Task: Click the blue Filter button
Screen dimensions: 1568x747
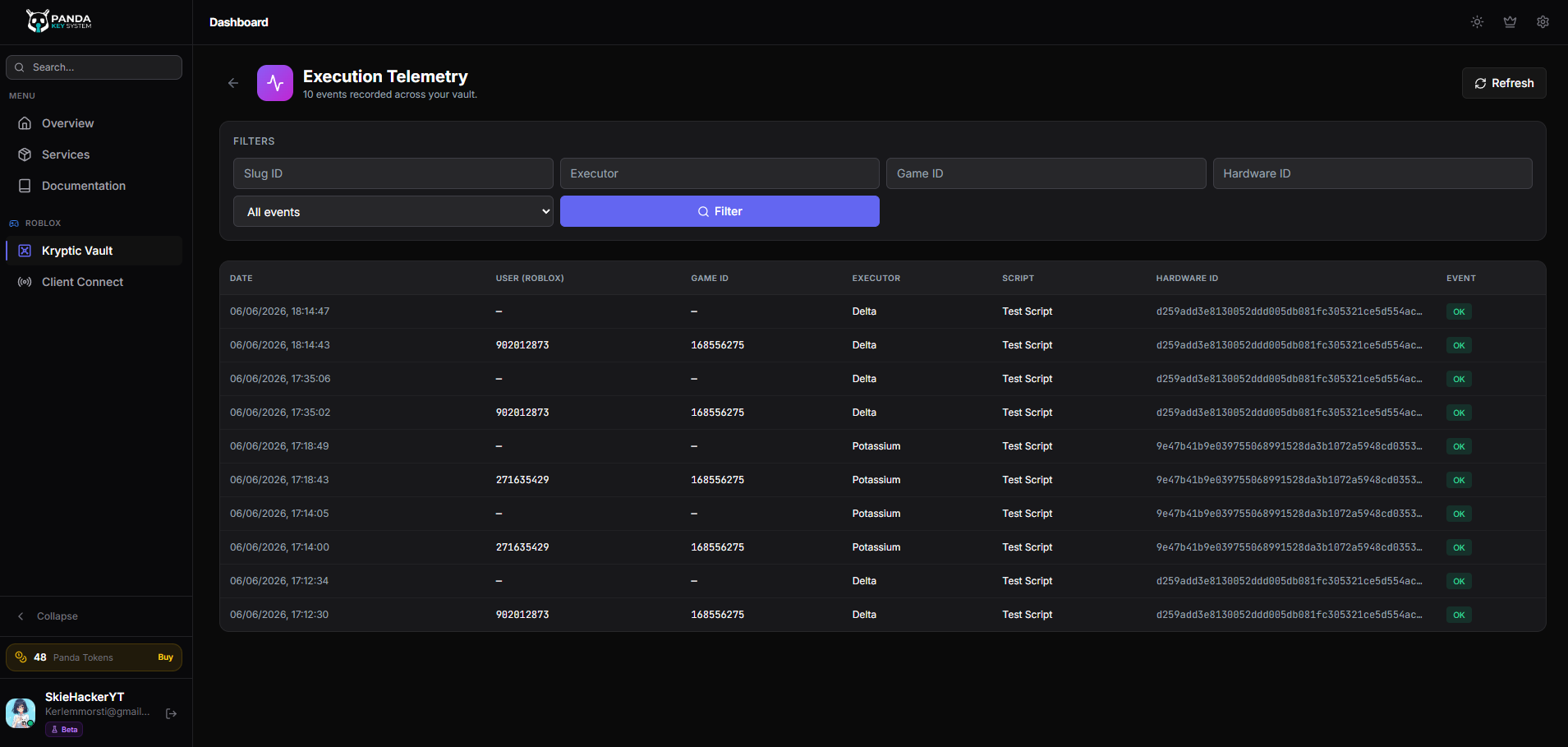Action: tap(720, 211)
